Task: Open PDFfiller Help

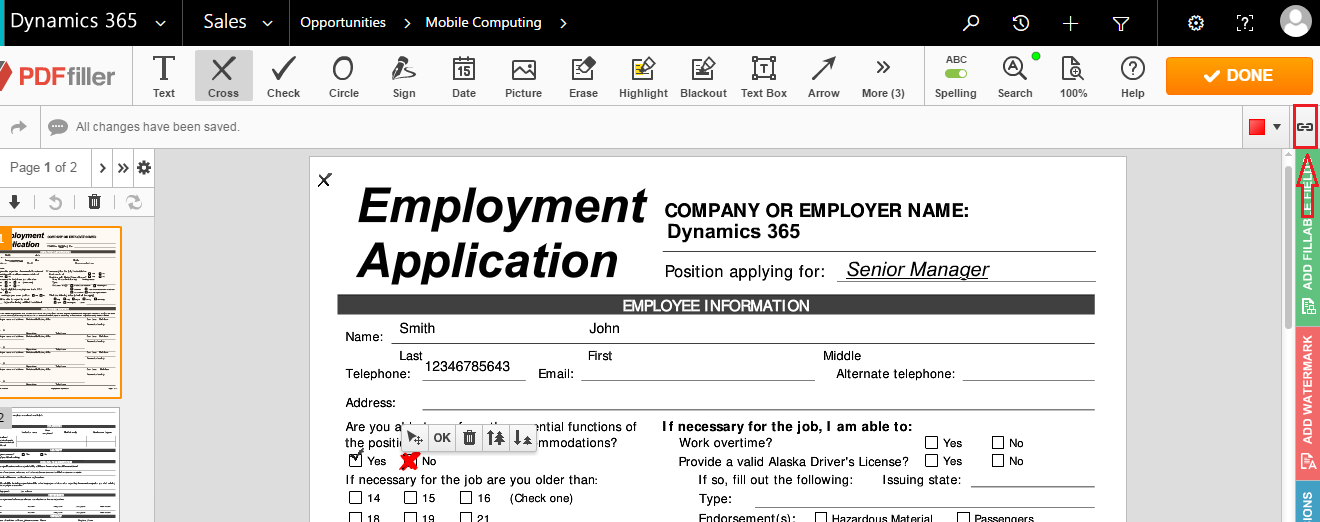Action: pyautogui.click(x=1132, y=76)
